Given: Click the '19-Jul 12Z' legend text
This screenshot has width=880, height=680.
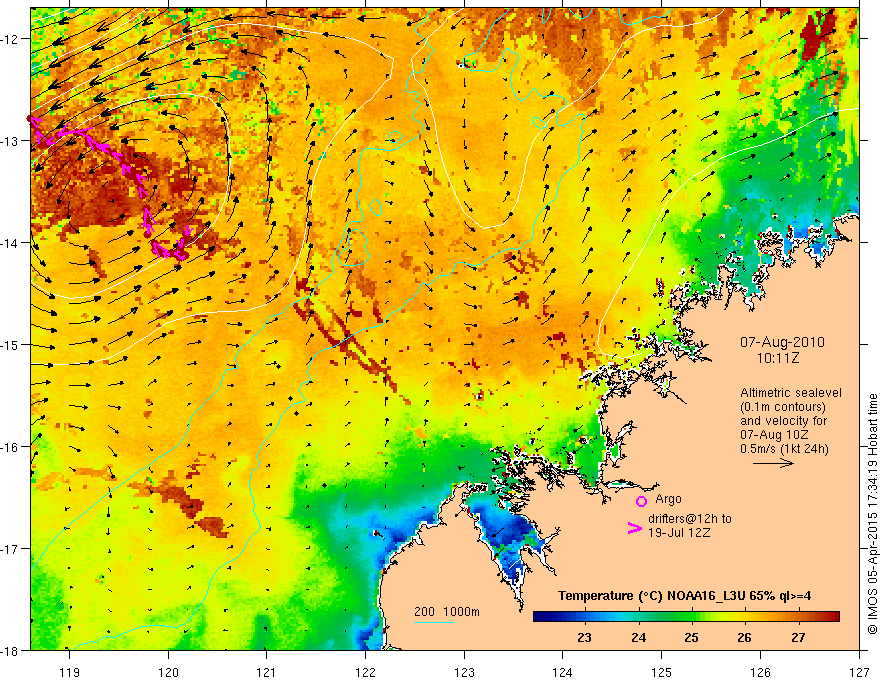Looking at the screenshot, I should (679, 532).
